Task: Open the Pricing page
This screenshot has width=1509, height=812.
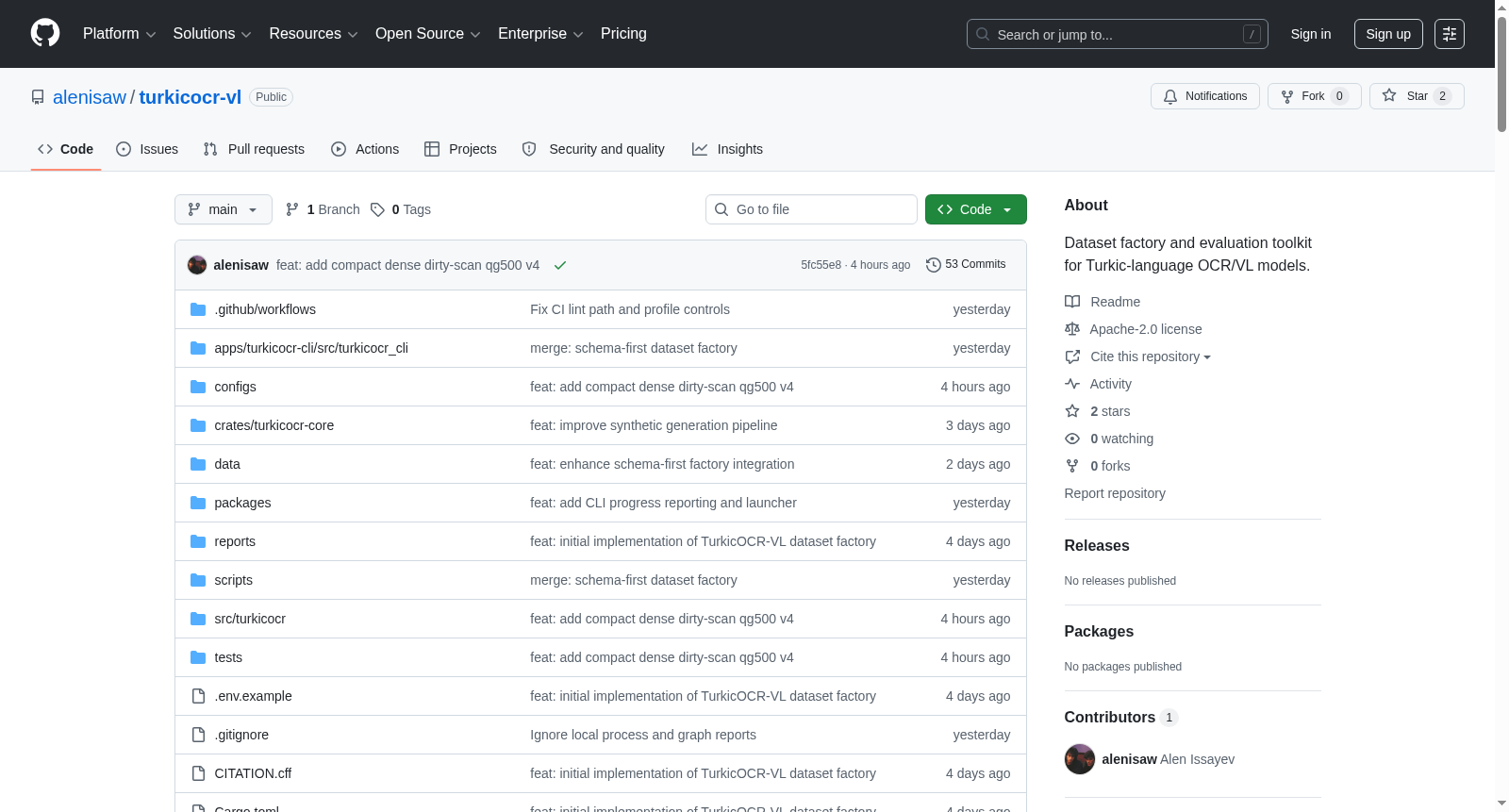Action: click(623, 34)
